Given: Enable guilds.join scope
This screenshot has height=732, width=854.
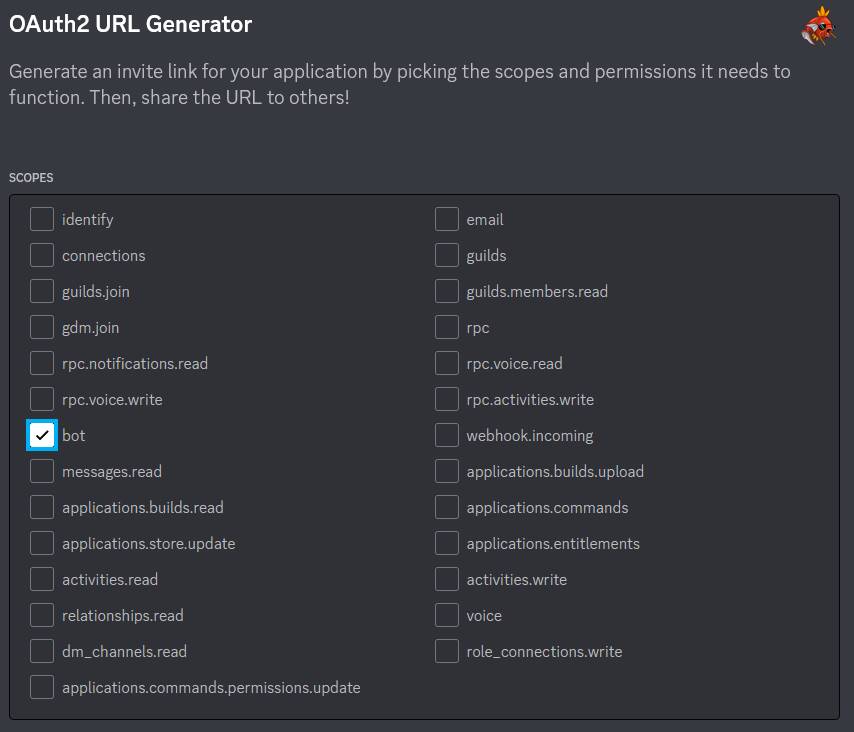Looking at the screenshot, I should [42, 292].
